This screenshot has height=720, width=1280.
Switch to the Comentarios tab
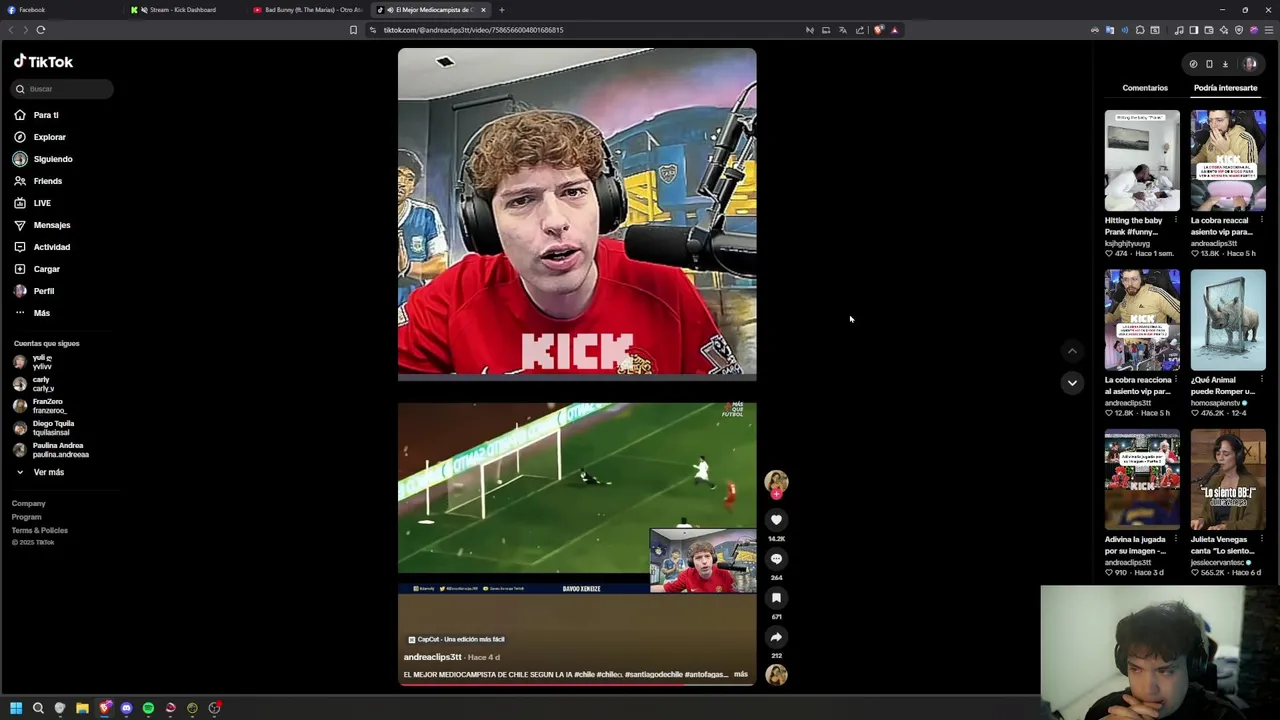tap(1145, 88)
